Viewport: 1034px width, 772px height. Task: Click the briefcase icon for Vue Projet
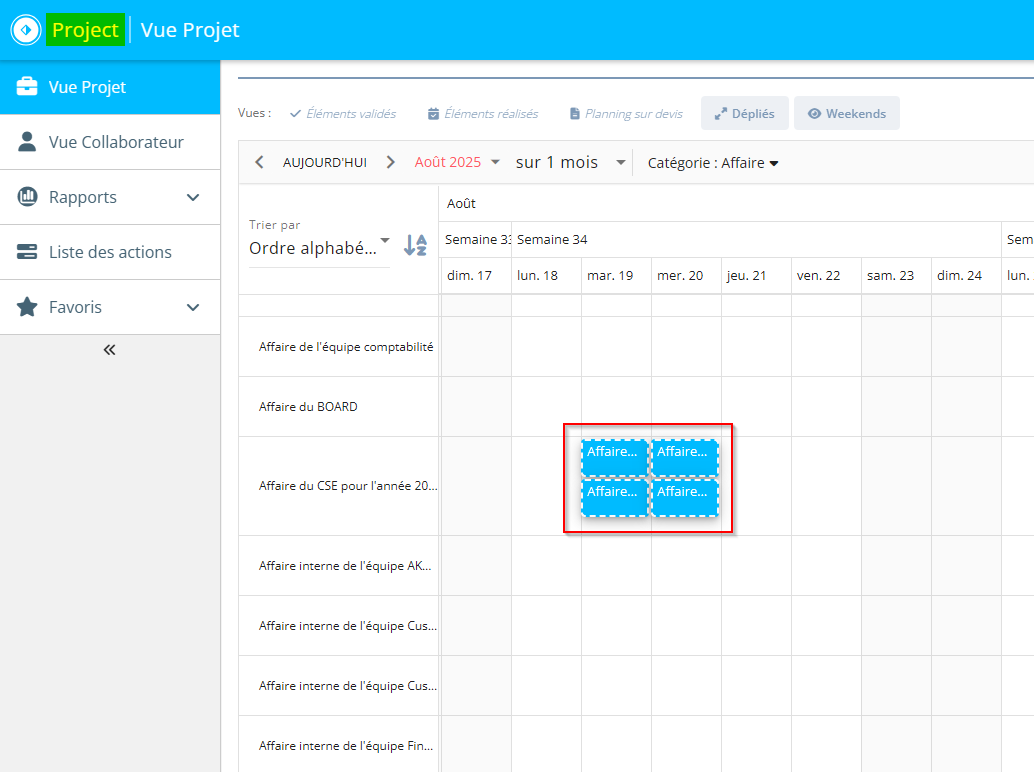[x=28, y=87]
